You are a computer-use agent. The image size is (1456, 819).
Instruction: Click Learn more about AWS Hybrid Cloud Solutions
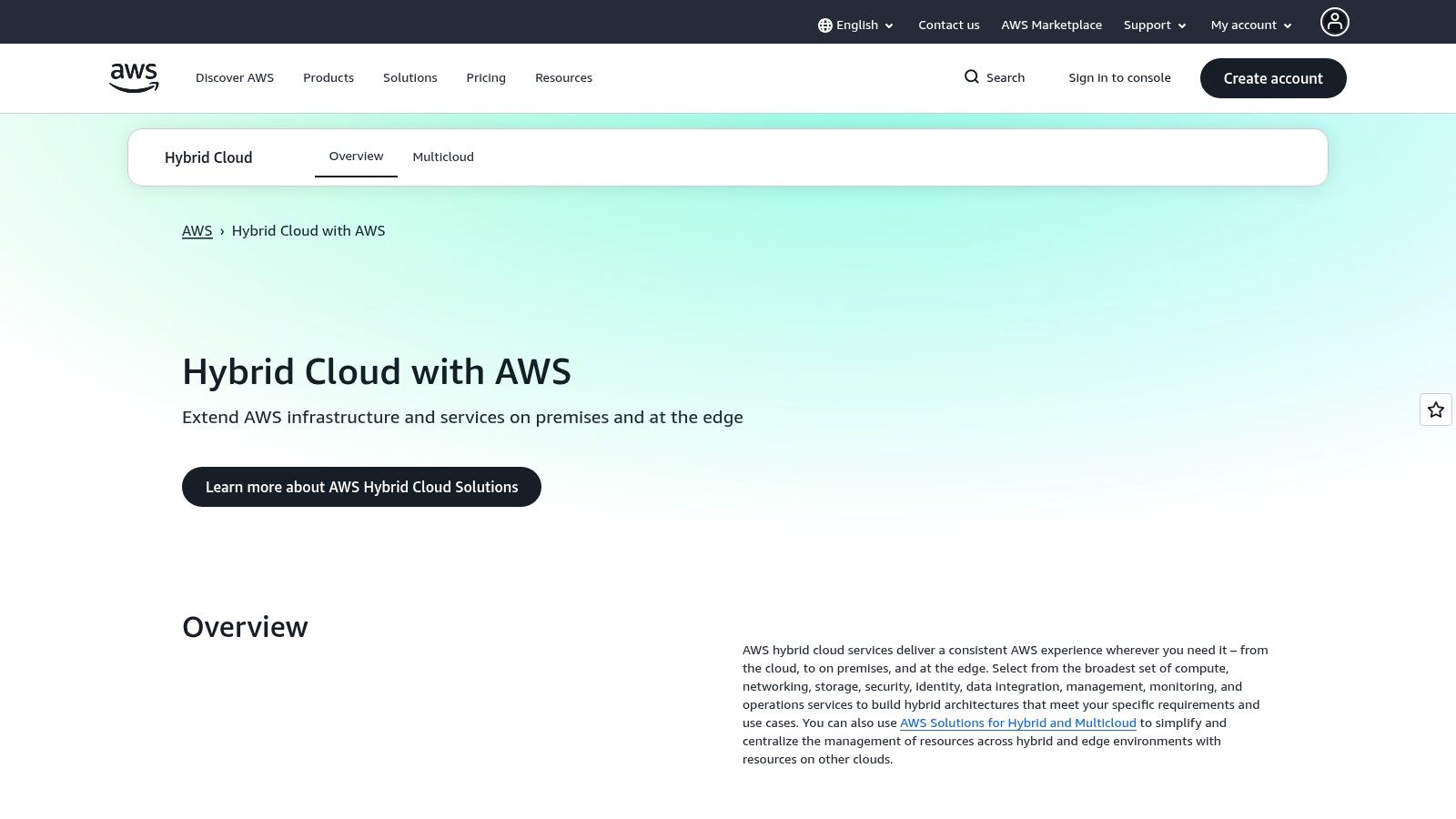(x=361, y=487)
